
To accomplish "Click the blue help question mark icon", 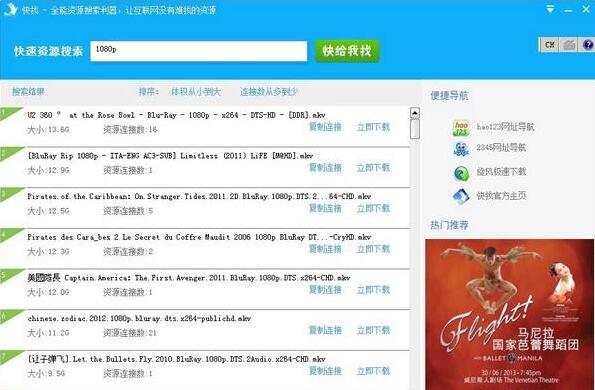I will coord(588,45).
